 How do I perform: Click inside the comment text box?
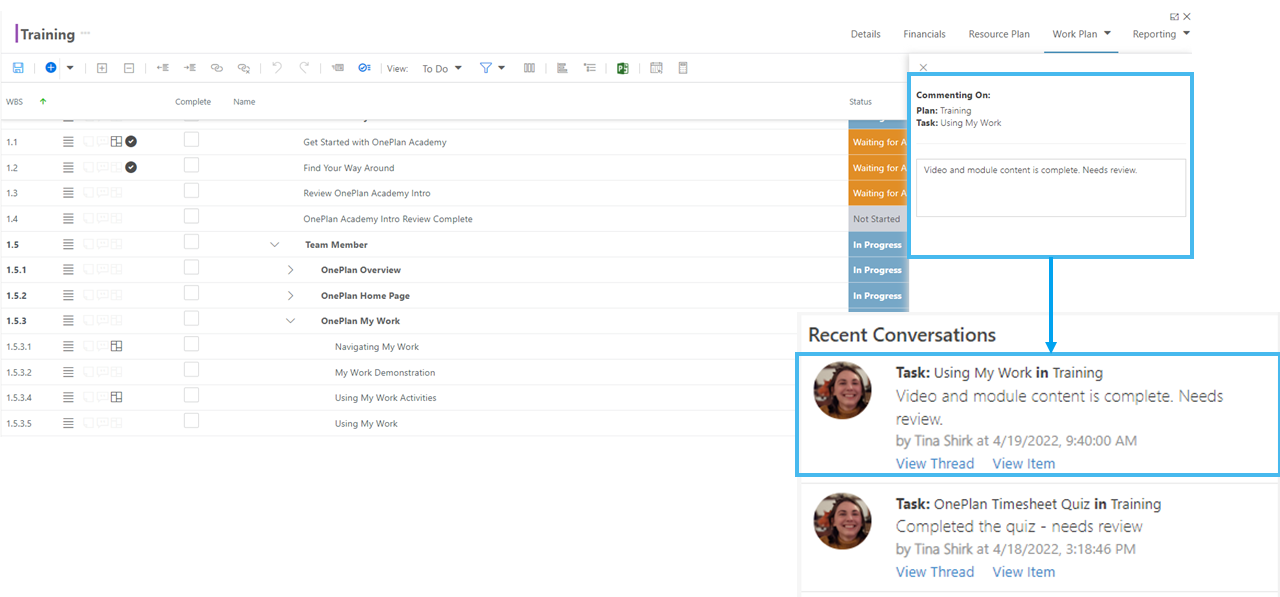point(1051,188)
